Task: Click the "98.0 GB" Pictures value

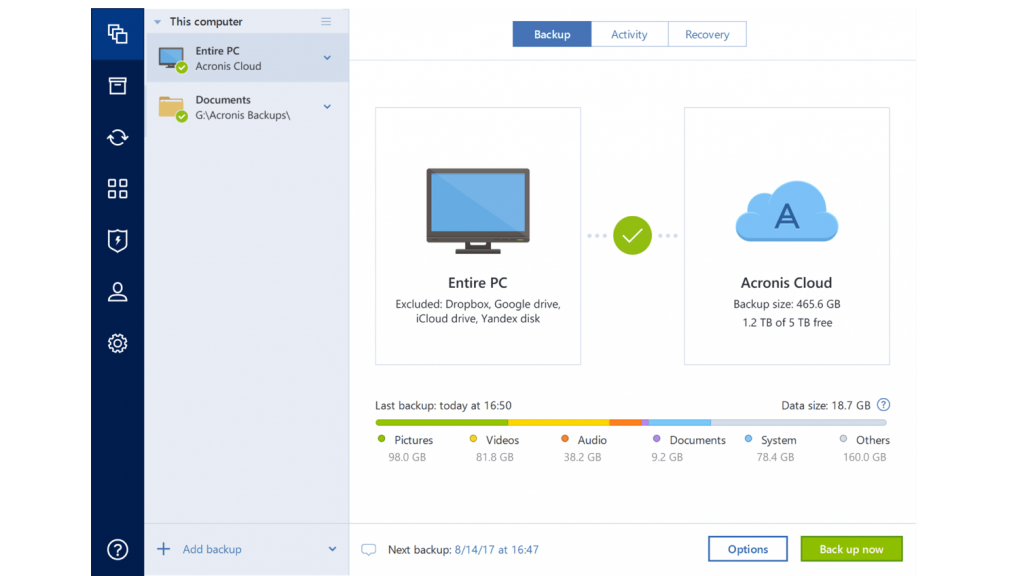Action: click(407, 457)
